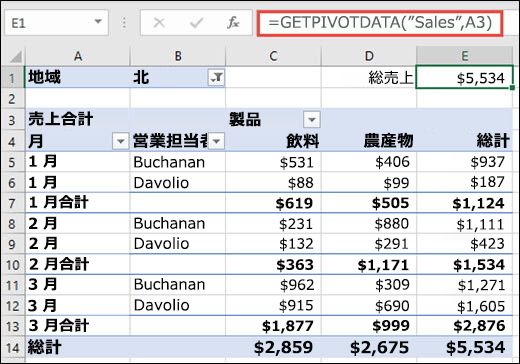Screen dimensions: 520x364
Task: Click the $937 cell
Action: point(464,162)
